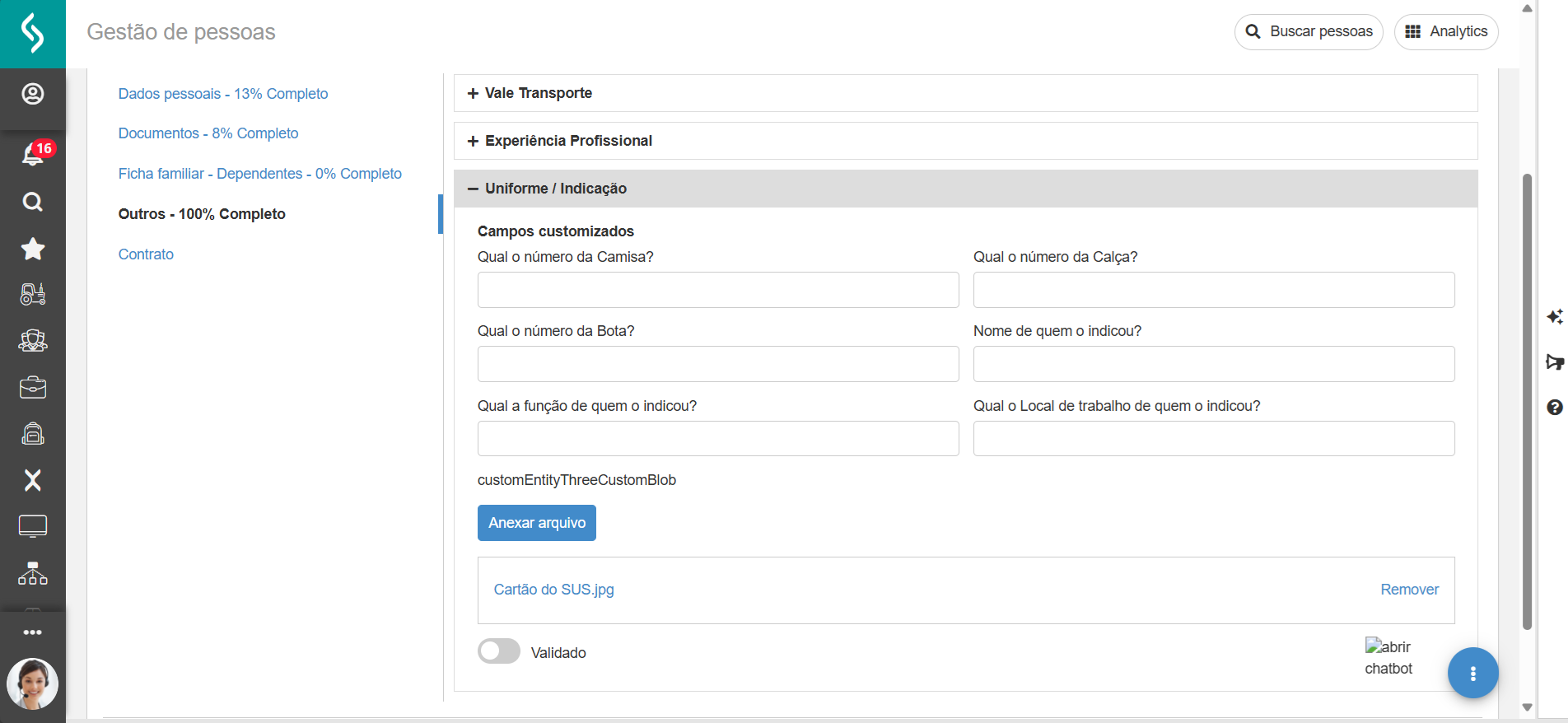Click the X icon in sidebar
Viewport: 1568px width, 723px height.
33,480
